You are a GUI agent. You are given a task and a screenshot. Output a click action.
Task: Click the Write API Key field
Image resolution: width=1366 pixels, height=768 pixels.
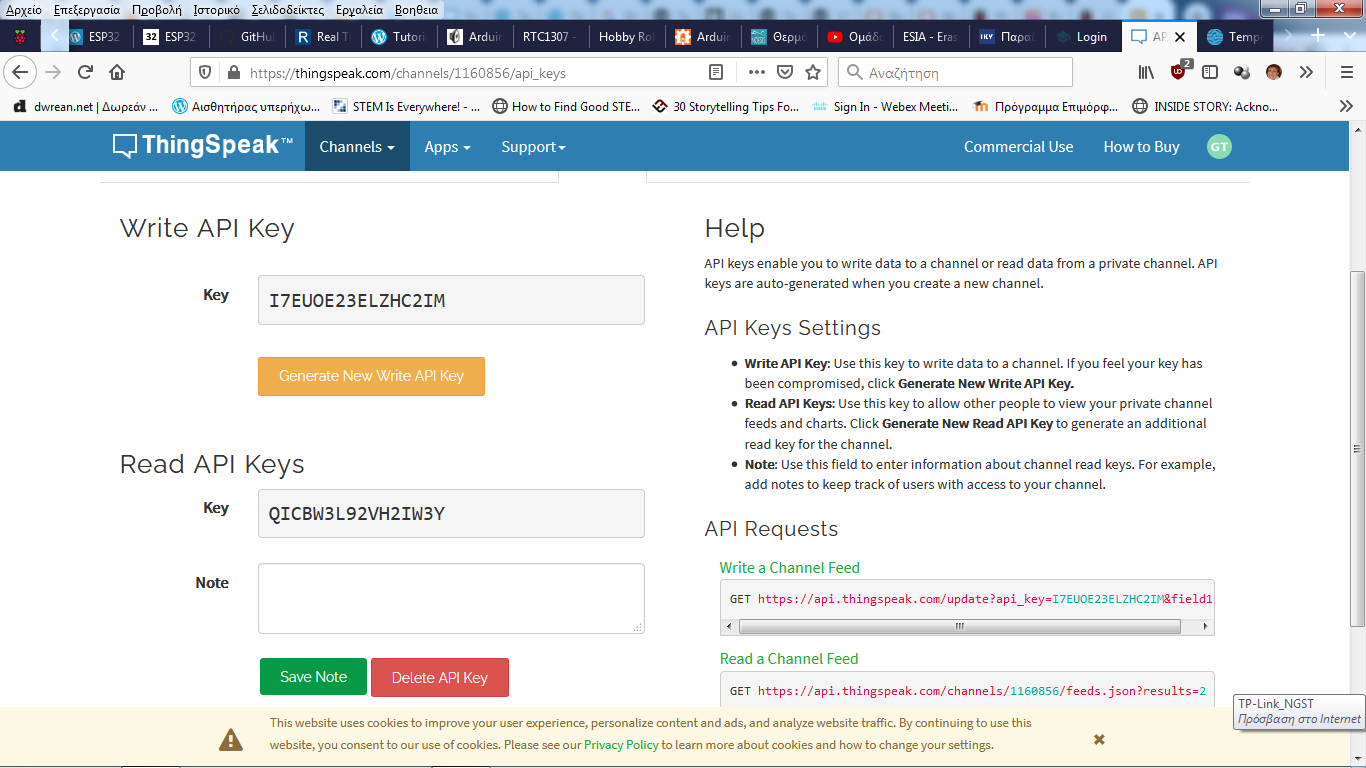click(451, 300)
